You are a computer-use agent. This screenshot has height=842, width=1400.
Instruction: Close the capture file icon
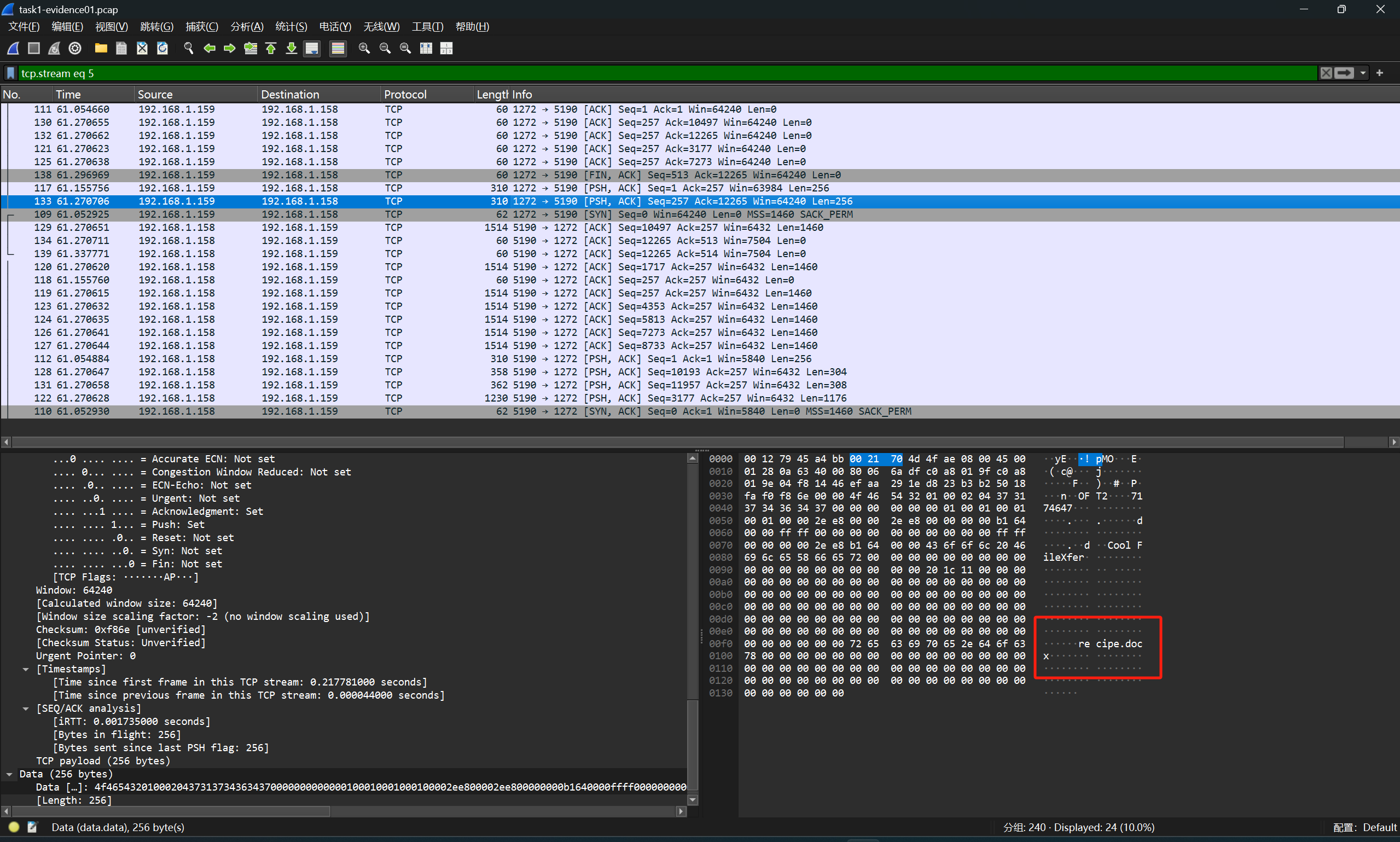(142, 48)
